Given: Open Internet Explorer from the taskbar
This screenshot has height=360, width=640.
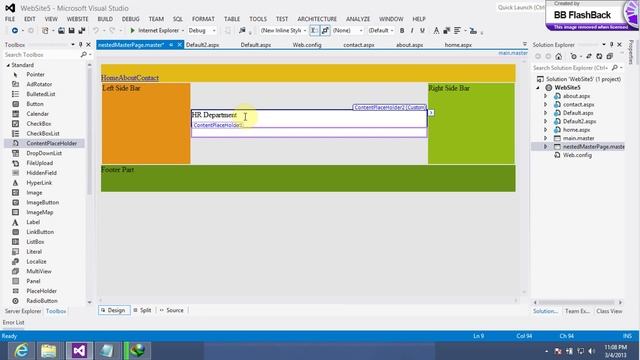Looking at the screenshot, I should tap(21, 351).
